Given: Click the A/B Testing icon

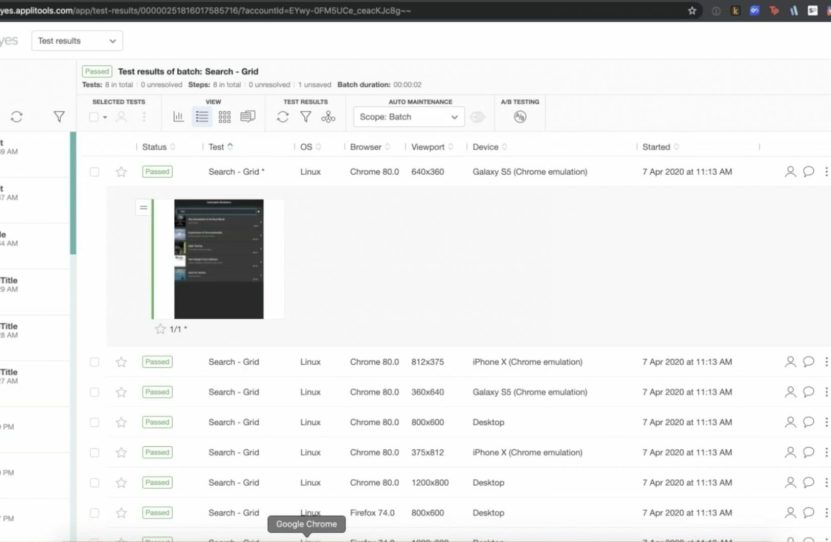Looking at the screenshot, I should [x=520, y=117].
